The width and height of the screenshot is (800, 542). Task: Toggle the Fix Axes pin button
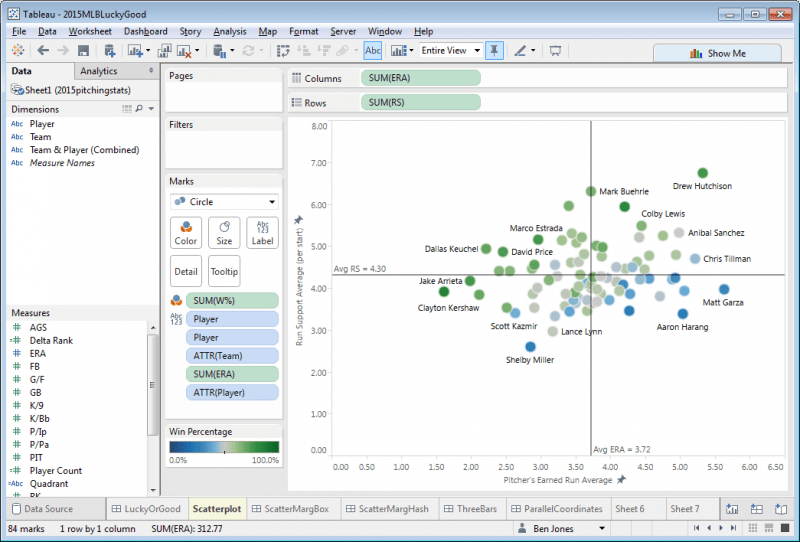pyautogui.click(x=494, y=50)
